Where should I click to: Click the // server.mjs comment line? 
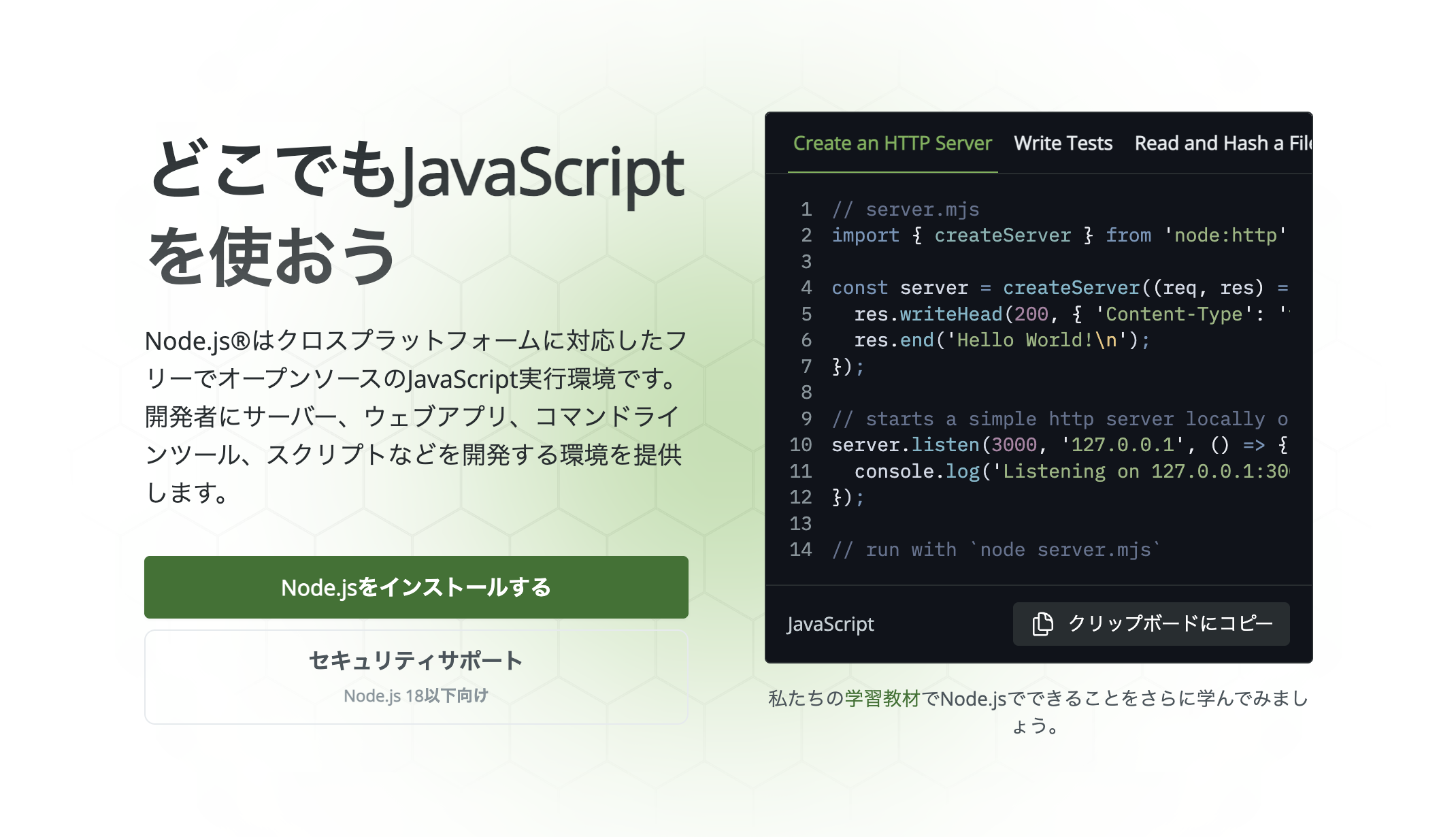point(905,209)
